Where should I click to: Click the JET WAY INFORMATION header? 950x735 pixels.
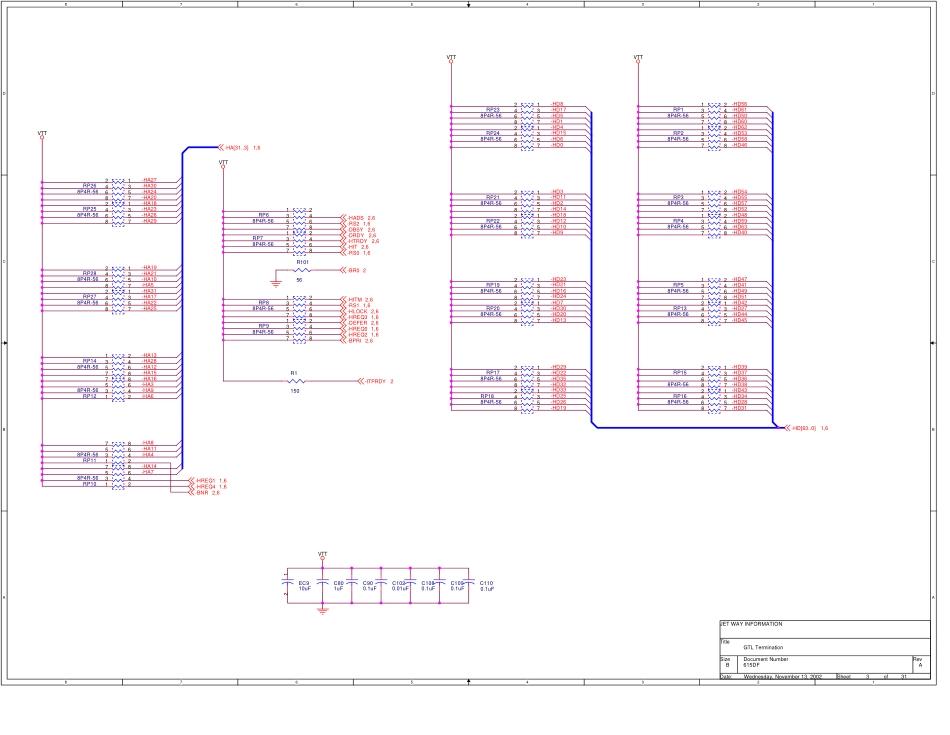point(751,624)
